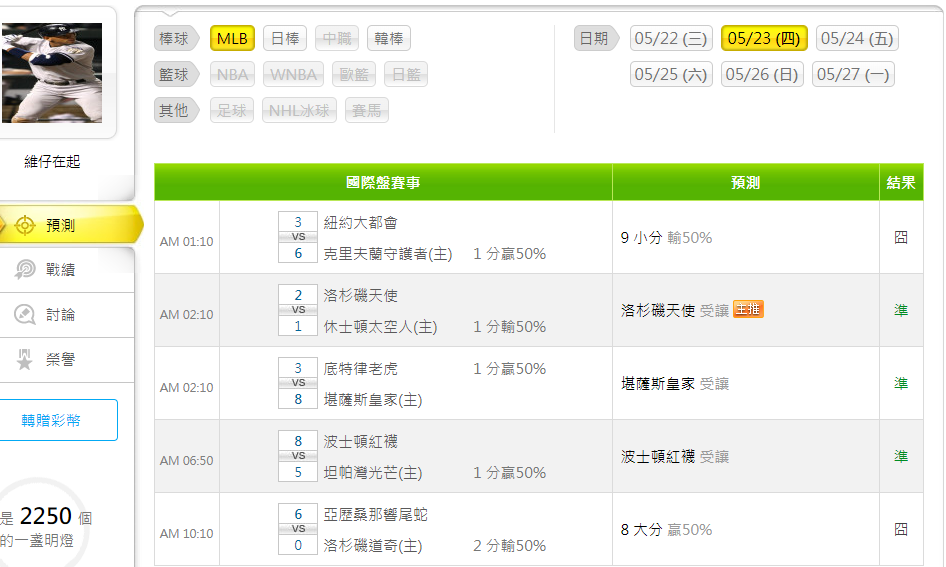This screenshot has height=567, width=946.
Task: Select the 足球 filter
Action: click(232, 110)
